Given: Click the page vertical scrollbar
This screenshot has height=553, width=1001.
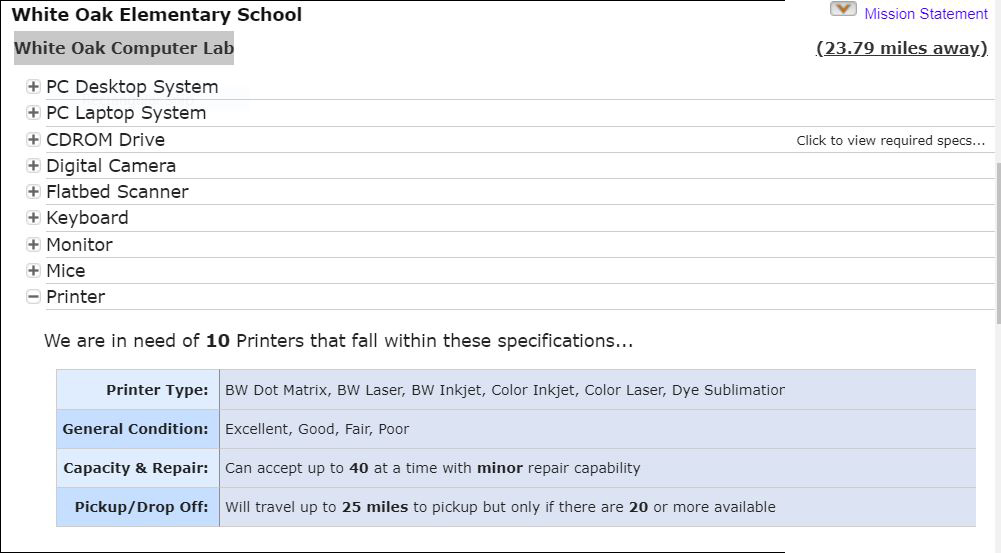Looking at the screenshot, I should coord(998,243).
